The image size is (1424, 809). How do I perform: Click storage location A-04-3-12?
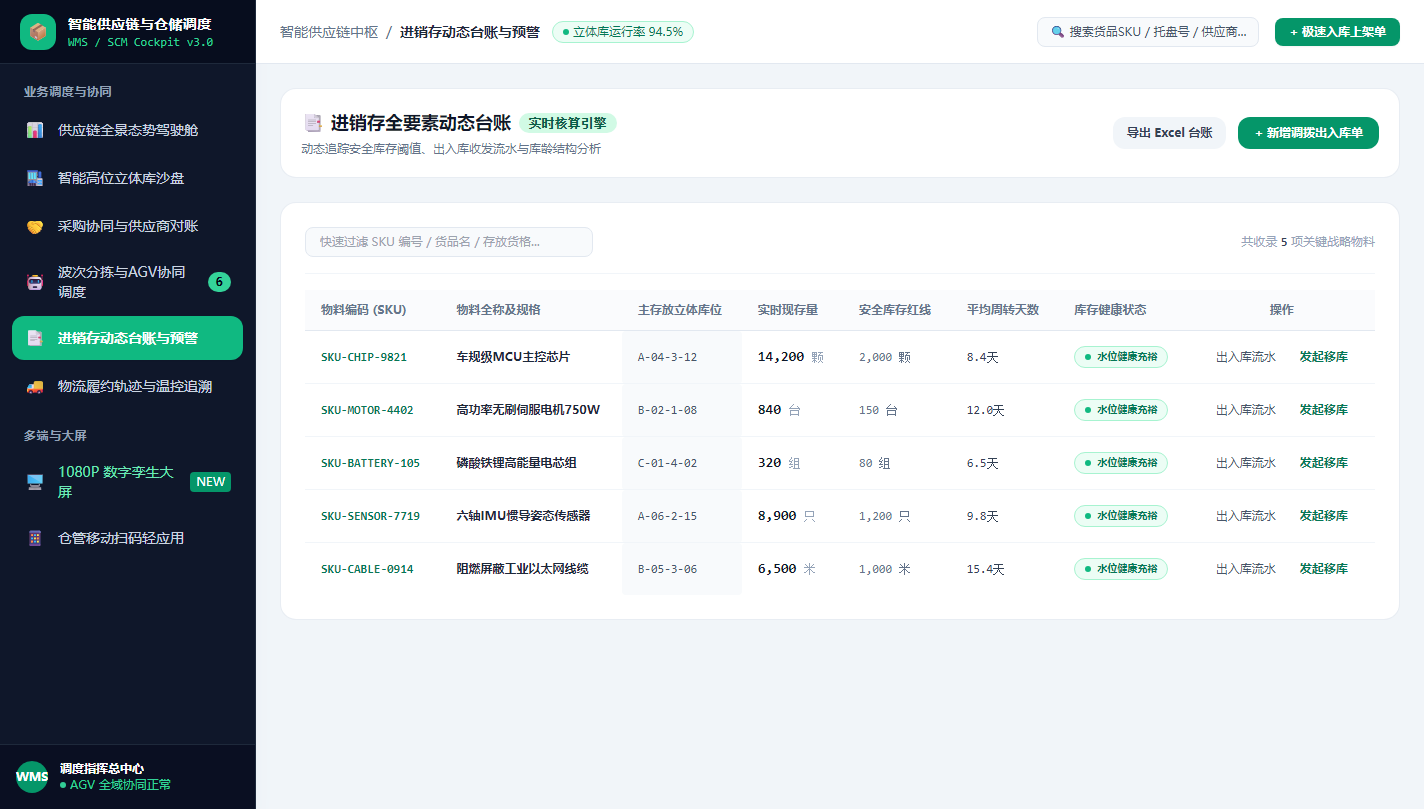[x=667, y=357]
